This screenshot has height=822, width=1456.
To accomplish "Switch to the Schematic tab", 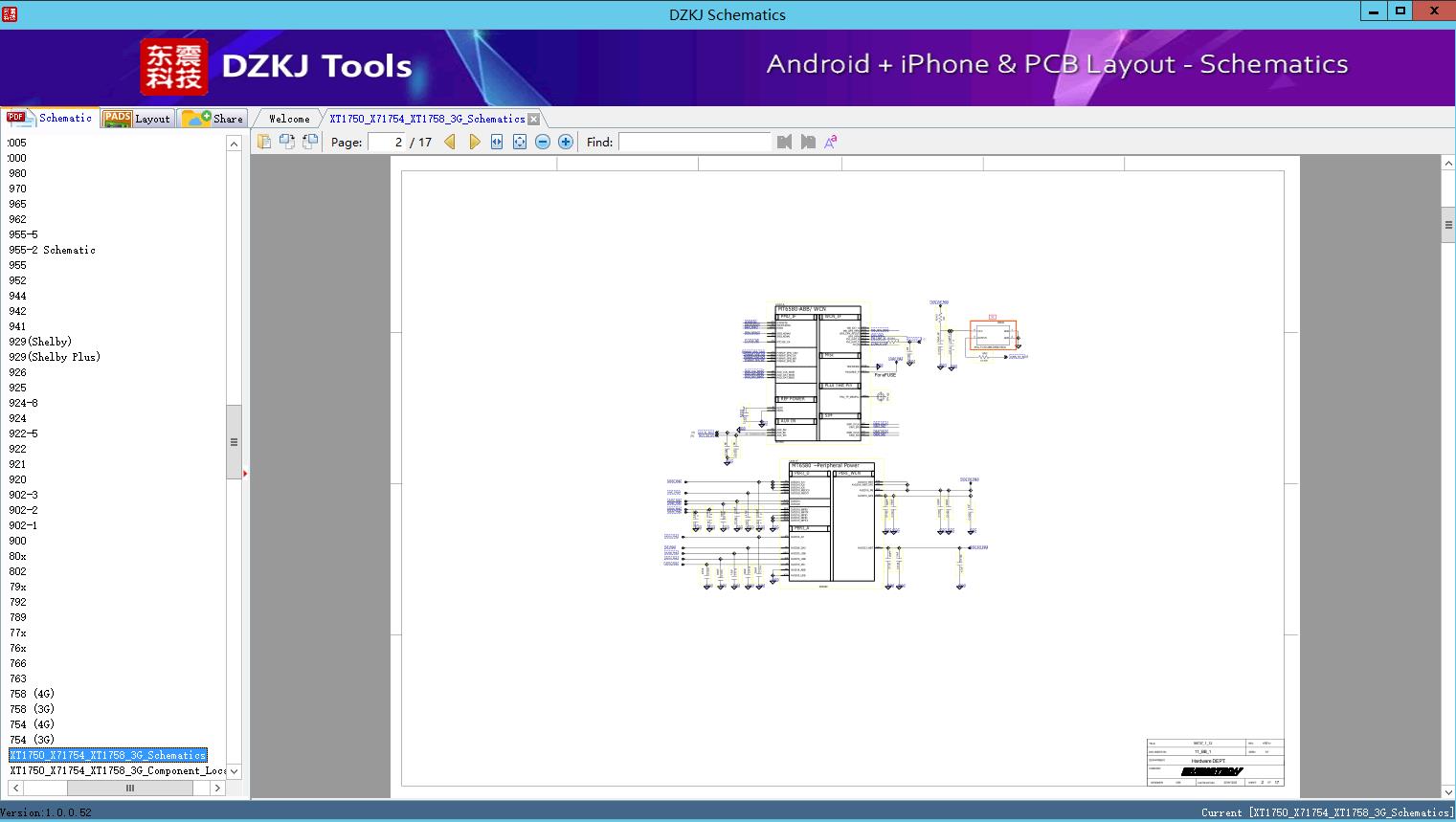I will pos(51,118).
